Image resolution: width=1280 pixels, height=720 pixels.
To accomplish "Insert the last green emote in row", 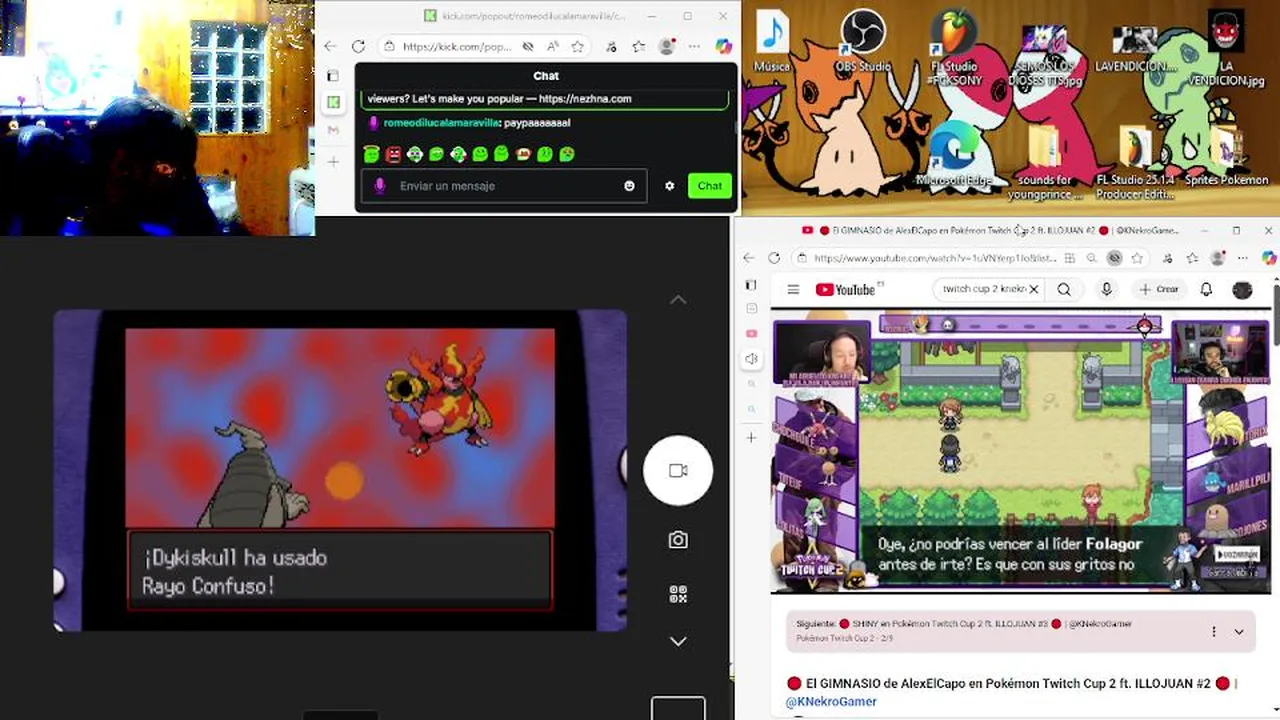I will 567,154.
